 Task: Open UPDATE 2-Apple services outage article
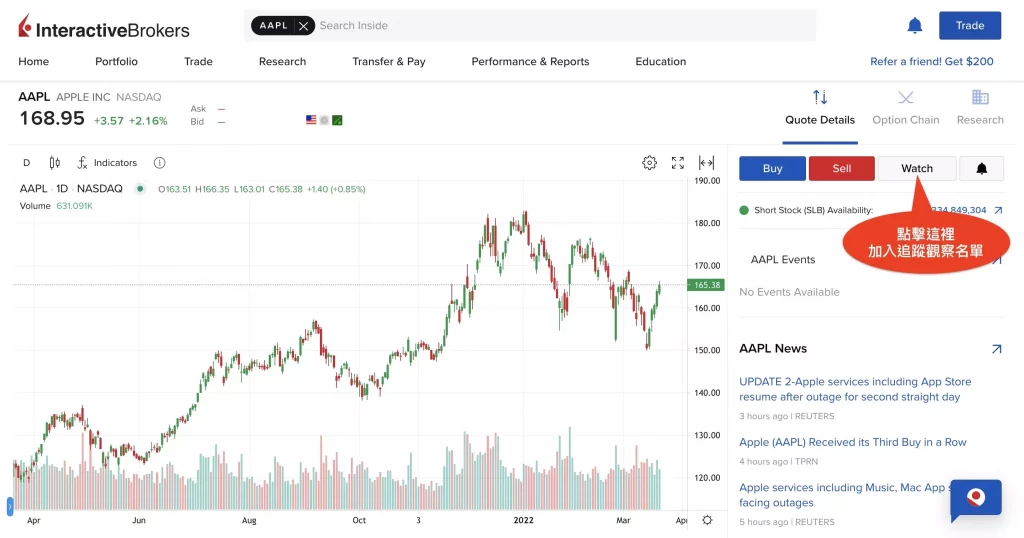tap(855, 389)
